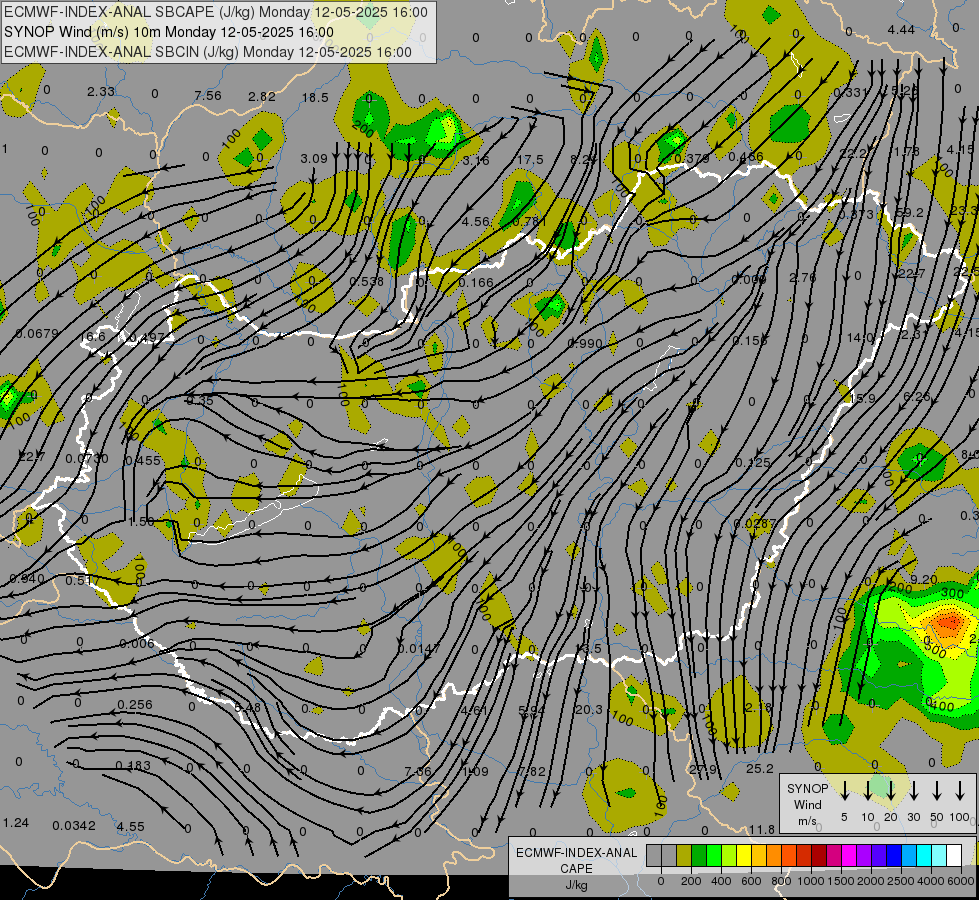This screenshot has width=979, height=900.
Task: Click the map value '18.5'
Action: [315, 97]
